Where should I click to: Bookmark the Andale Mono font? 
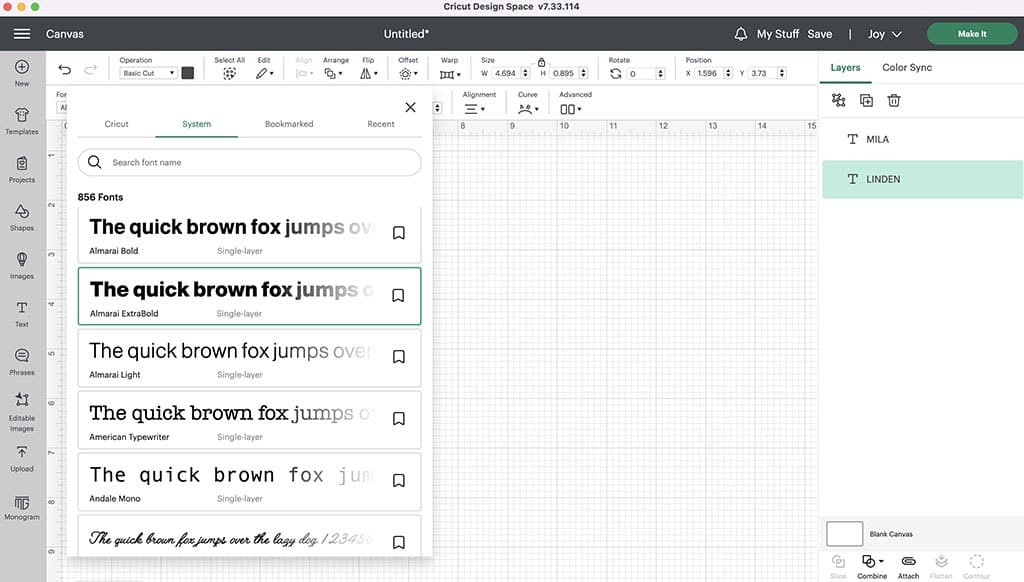(x=398, y=480)
